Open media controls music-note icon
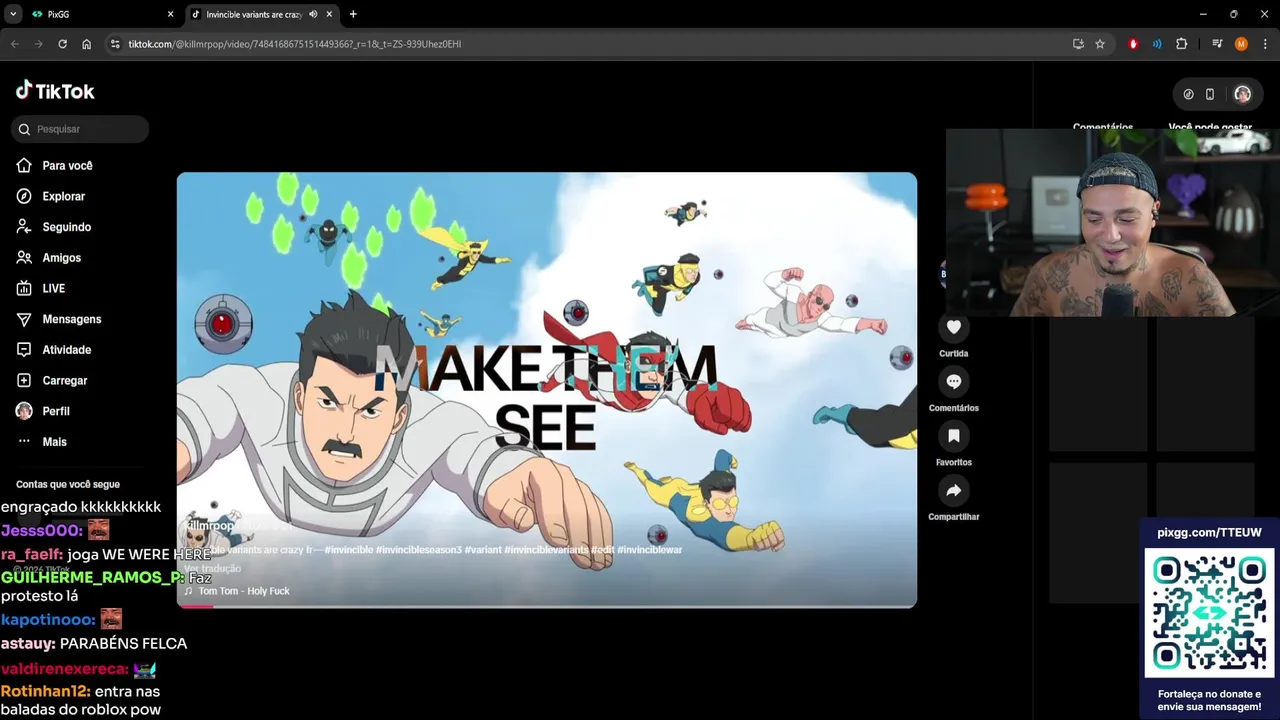Screen dimensions: 1280x720 point(1217,44)
